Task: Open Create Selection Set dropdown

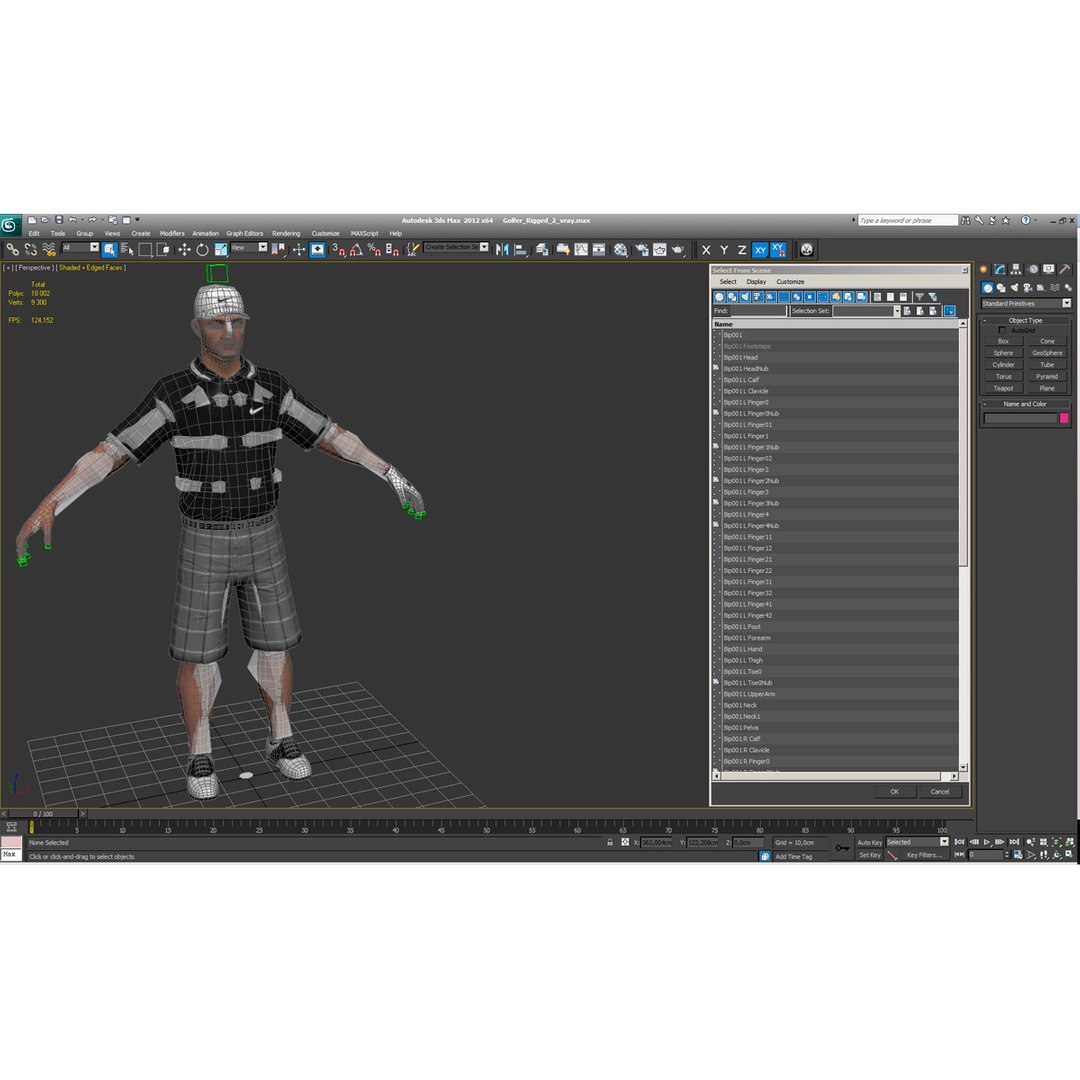Action: [x=456, y=247]
